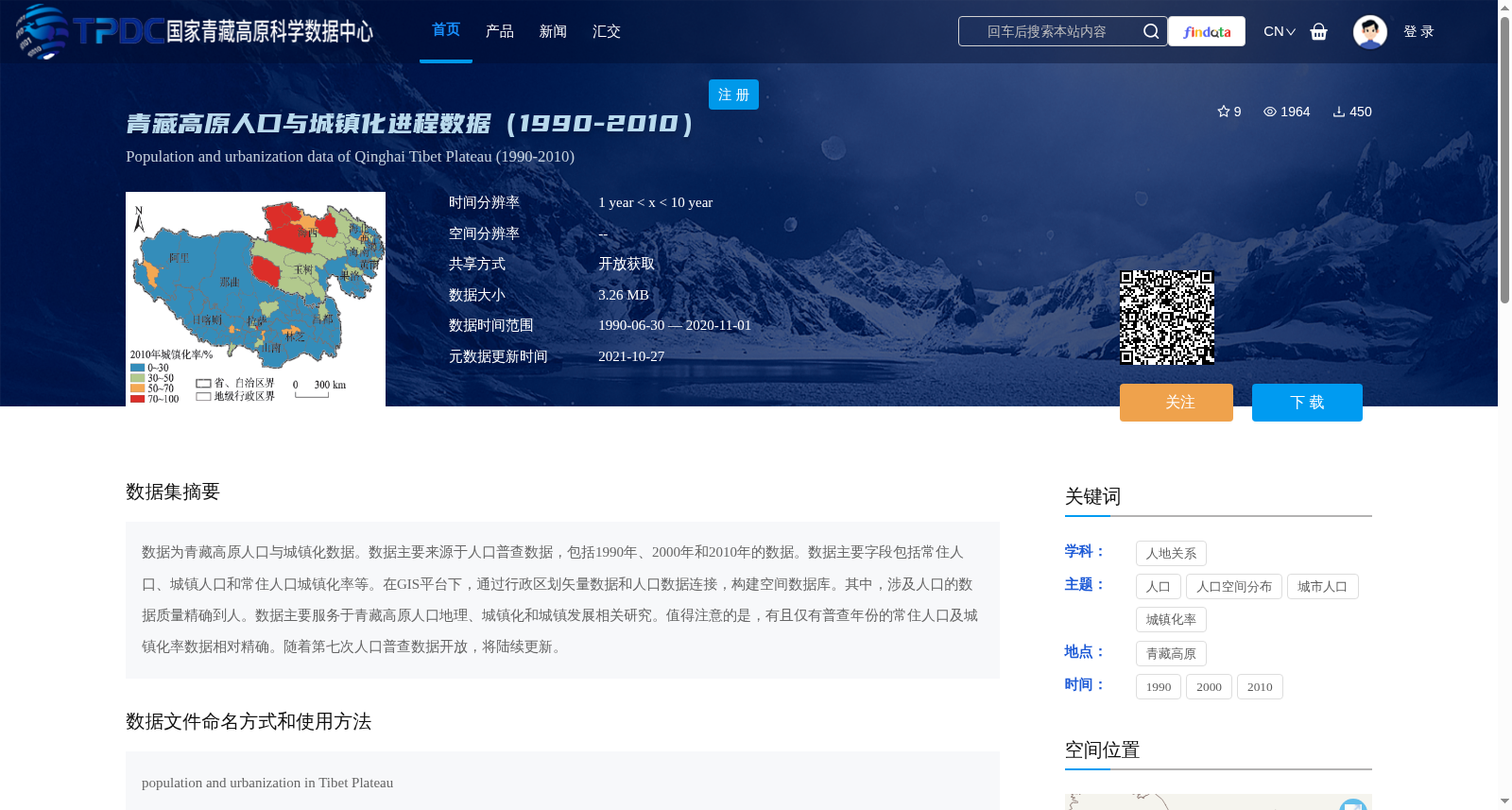The width and height of the screenshot is (1512, 810).
Task: Open the 产品 menu
Action: coord(500,31)
